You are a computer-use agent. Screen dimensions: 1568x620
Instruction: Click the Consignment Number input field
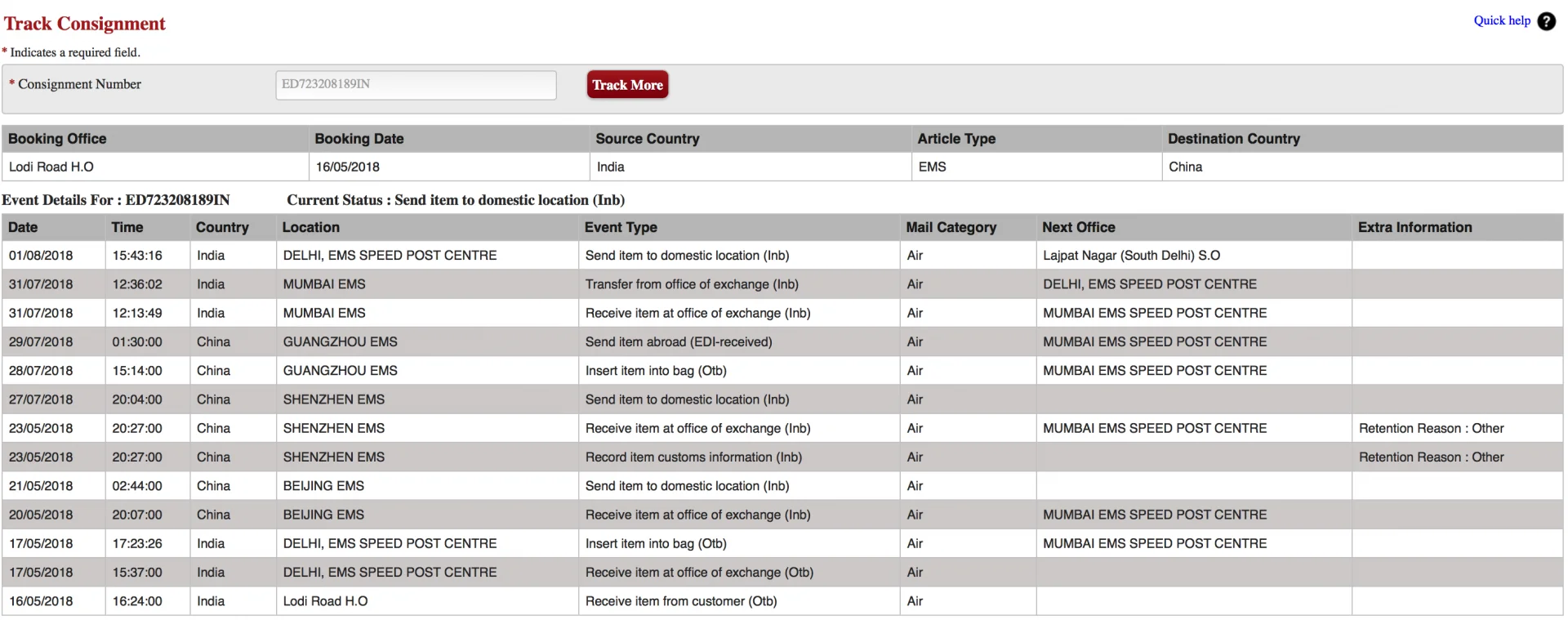(x=416, y=85)
